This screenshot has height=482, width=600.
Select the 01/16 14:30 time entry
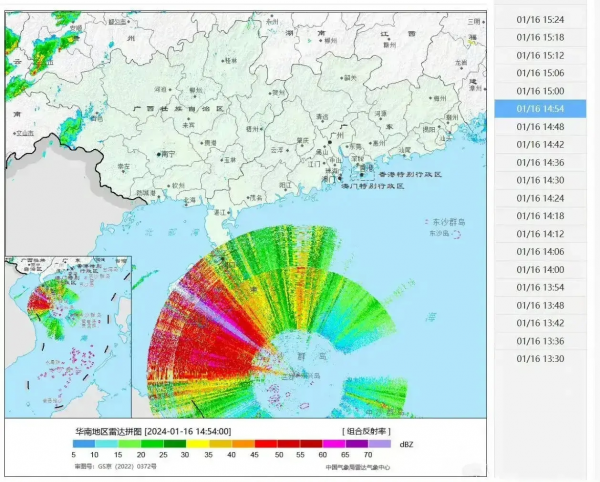540,180
